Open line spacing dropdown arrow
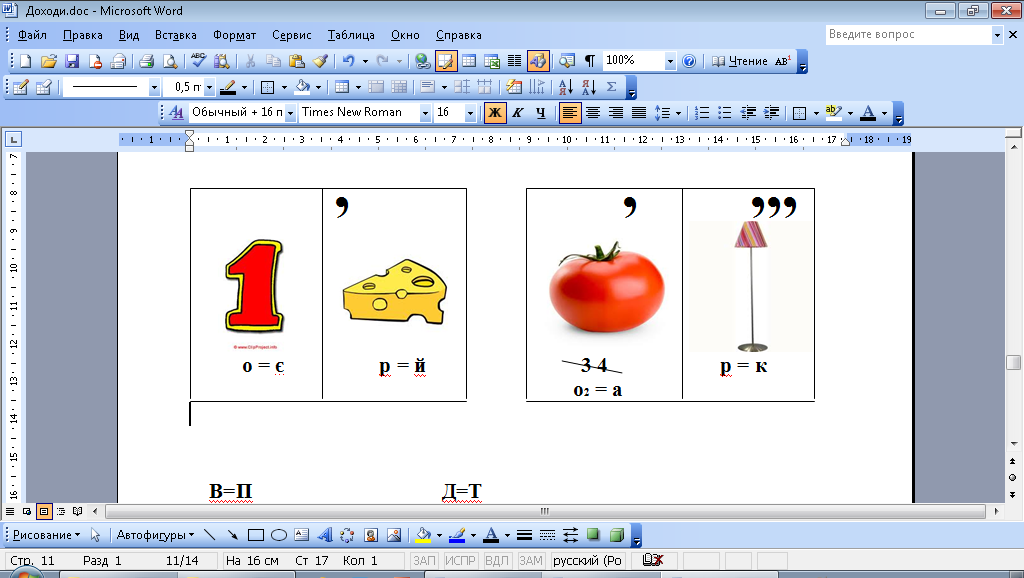The image size is (1024, 578). point(679,113)
